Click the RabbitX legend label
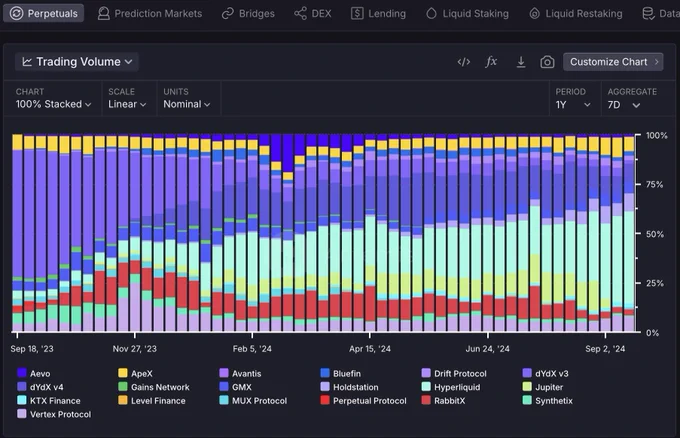This screenshot has width=680, height=438. 450,401
